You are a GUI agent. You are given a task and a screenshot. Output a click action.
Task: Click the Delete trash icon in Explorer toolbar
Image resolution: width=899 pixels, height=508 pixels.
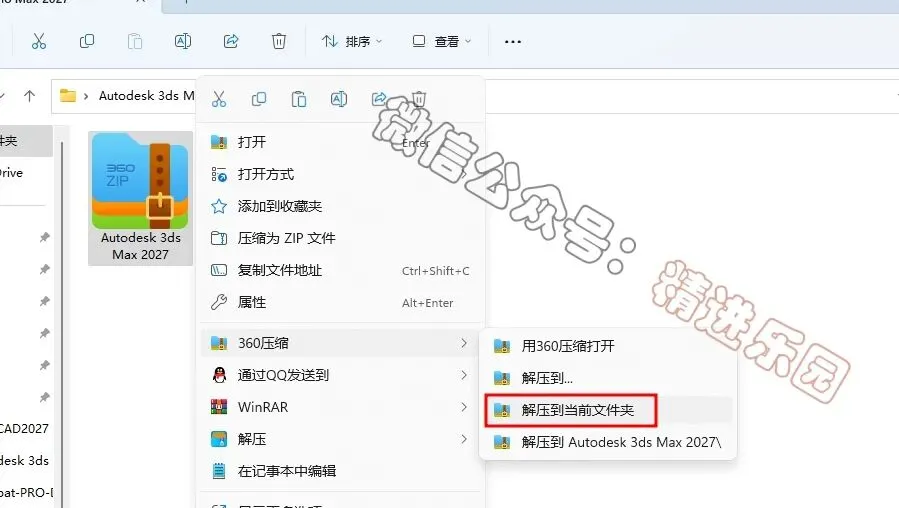pyautogui.click(x=279, y=41)
